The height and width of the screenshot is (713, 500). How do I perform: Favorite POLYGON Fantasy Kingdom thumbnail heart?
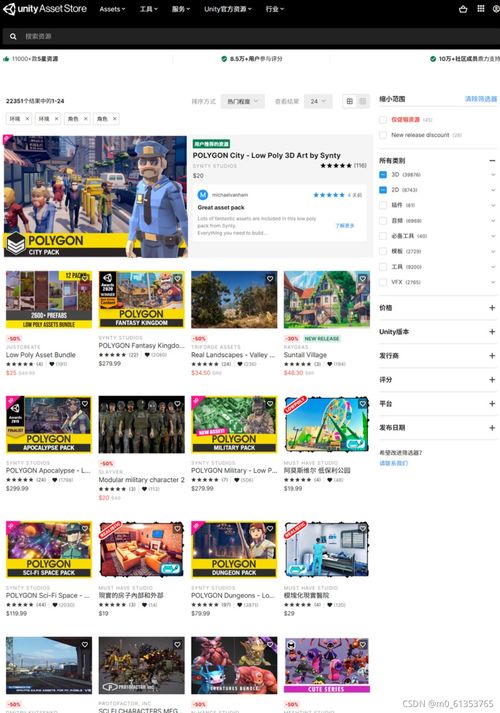pyautogui.click(x=178, y=278)
